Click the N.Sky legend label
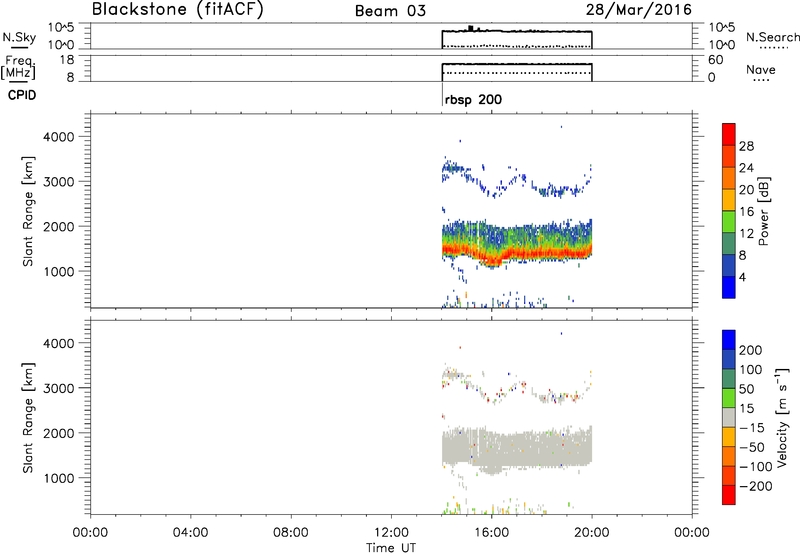 coord(19,37)
